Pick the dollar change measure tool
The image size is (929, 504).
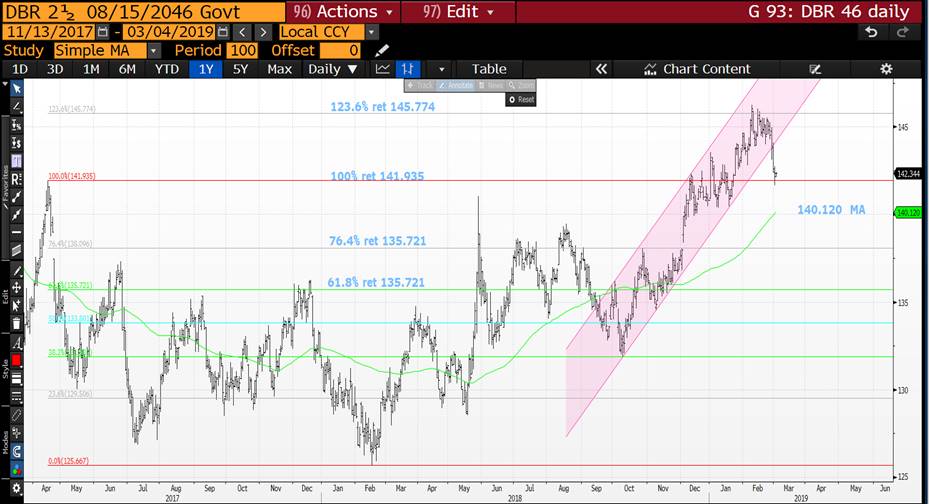17,143
